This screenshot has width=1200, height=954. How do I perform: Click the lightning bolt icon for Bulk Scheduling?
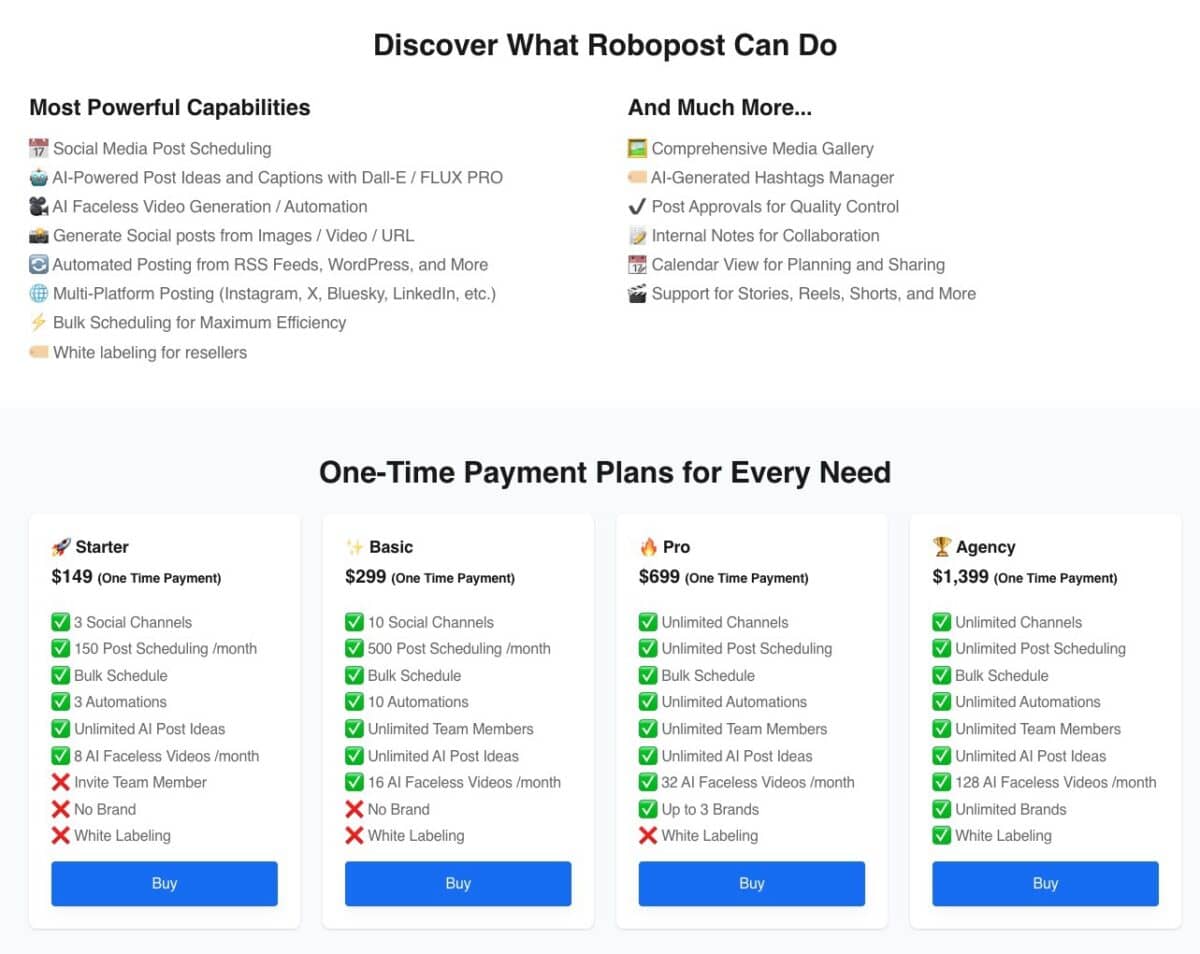pos(39,323)
